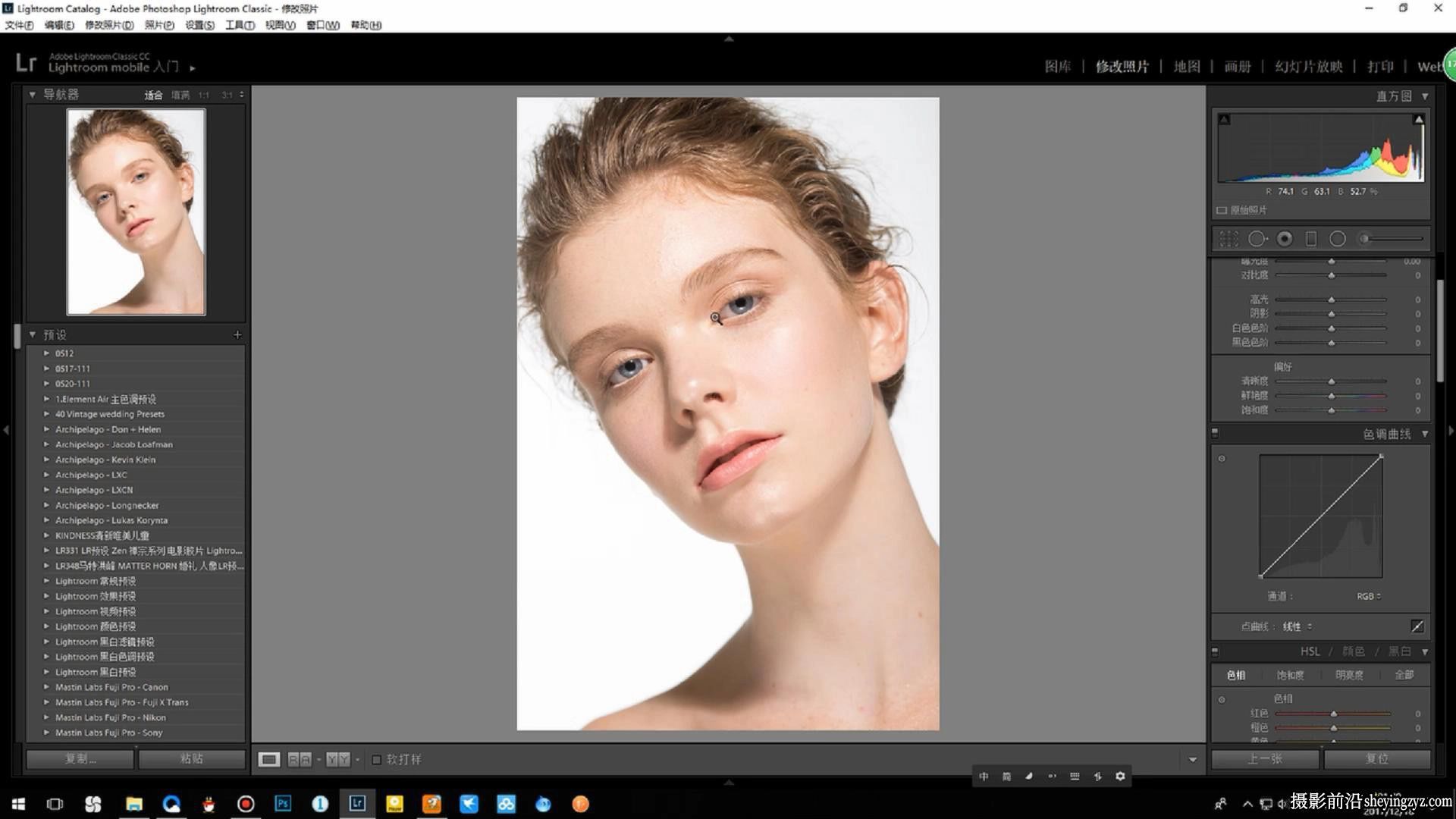Viewport: 1456px width, 819px height.
Task: Switch to the 图库 Library module
Action: (1058, 67)
